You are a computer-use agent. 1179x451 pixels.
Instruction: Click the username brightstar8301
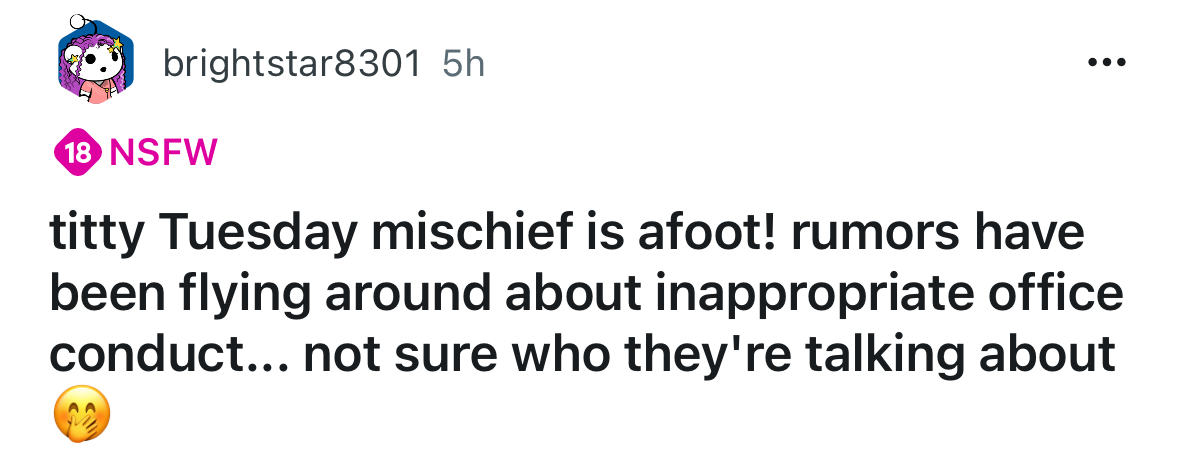coord(291,65)
